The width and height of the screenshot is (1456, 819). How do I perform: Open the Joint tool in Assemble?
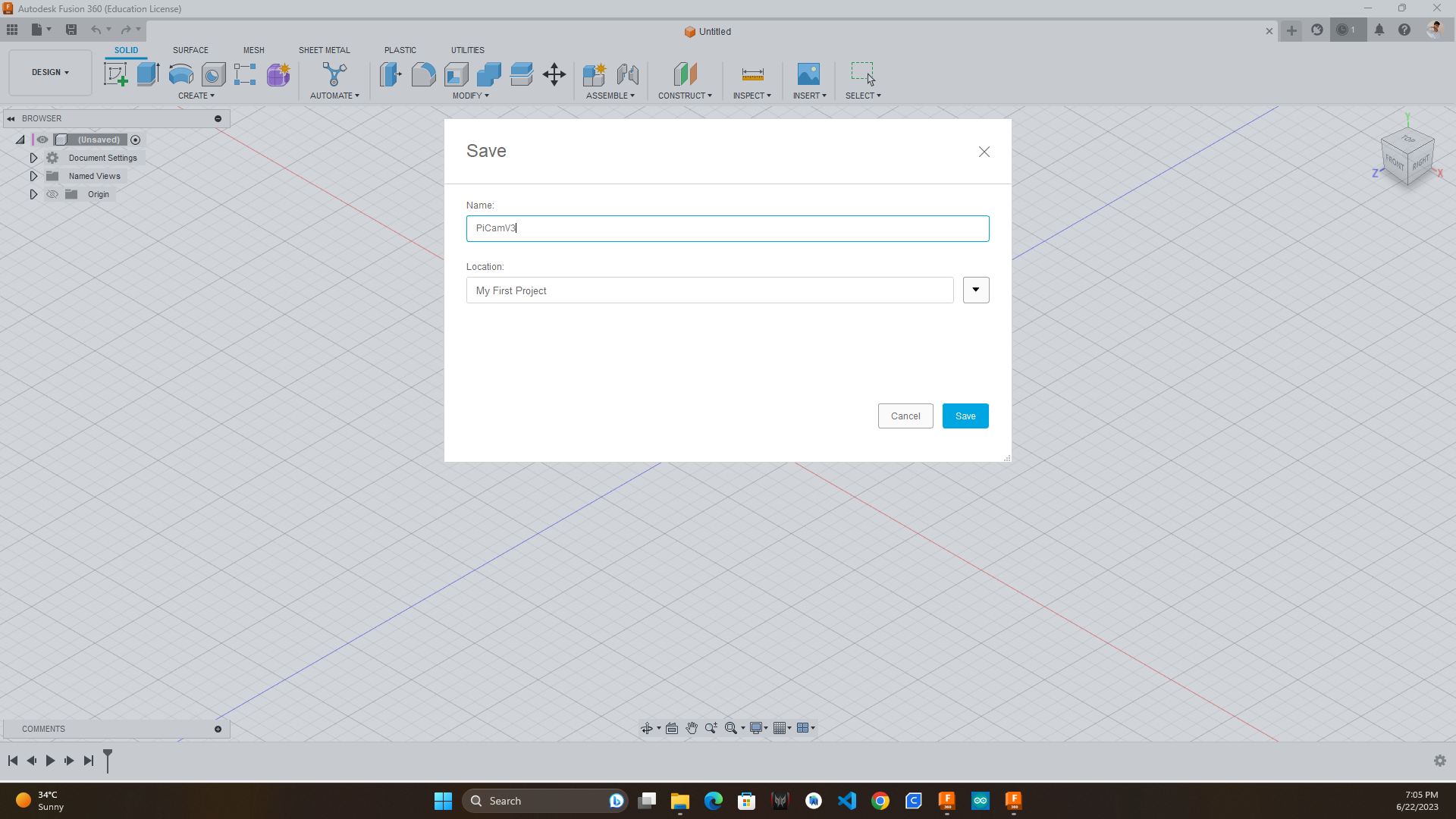627,74
